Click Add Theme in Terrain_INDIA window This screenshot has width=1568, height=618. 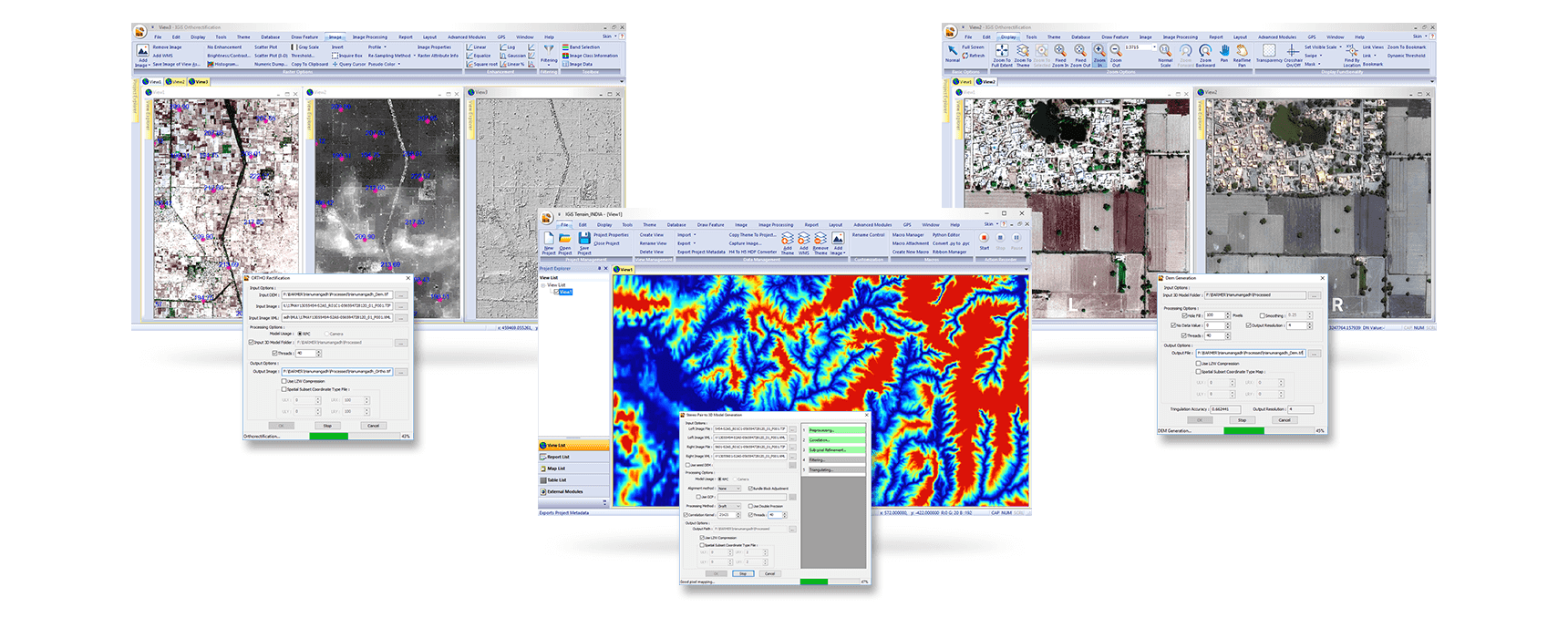click(x=788, y=242)
